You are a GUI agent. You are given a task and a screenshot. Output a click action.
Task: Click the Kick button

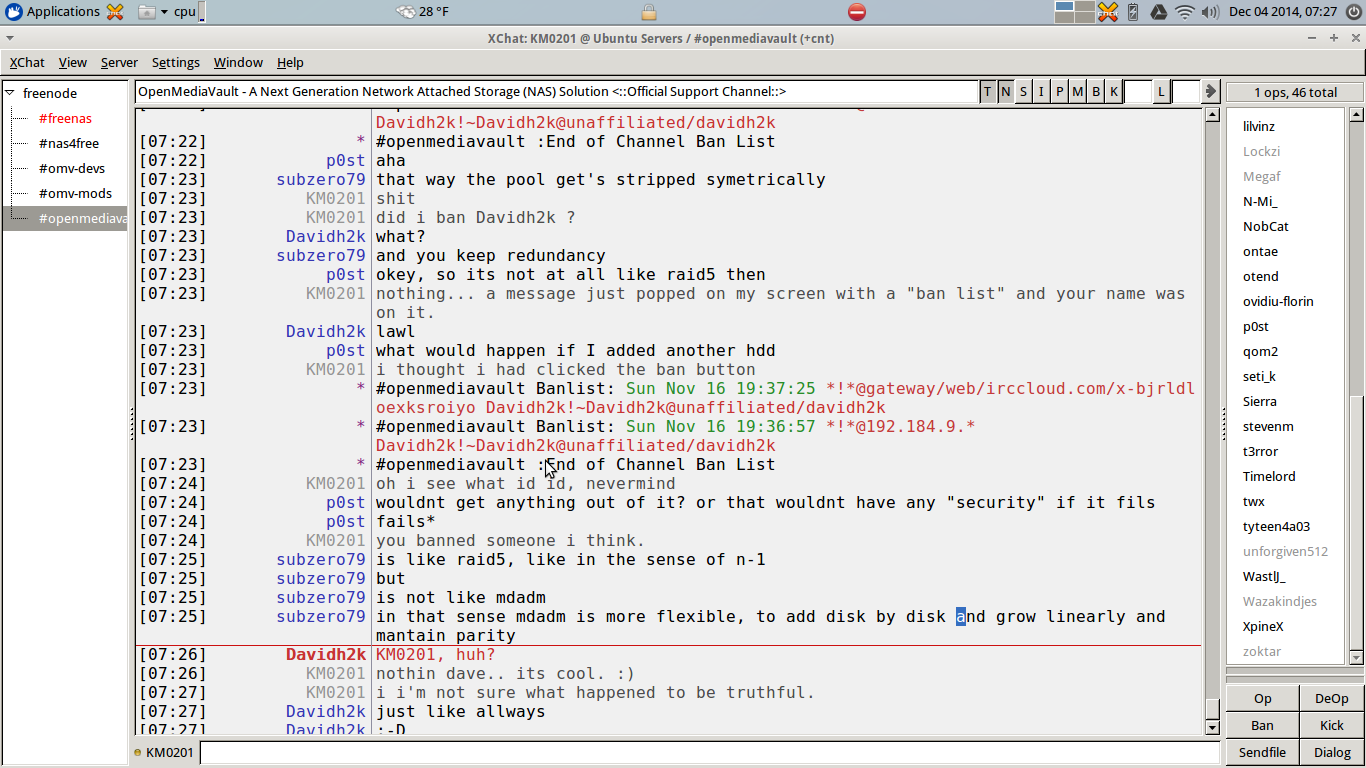pos(1331,726)
